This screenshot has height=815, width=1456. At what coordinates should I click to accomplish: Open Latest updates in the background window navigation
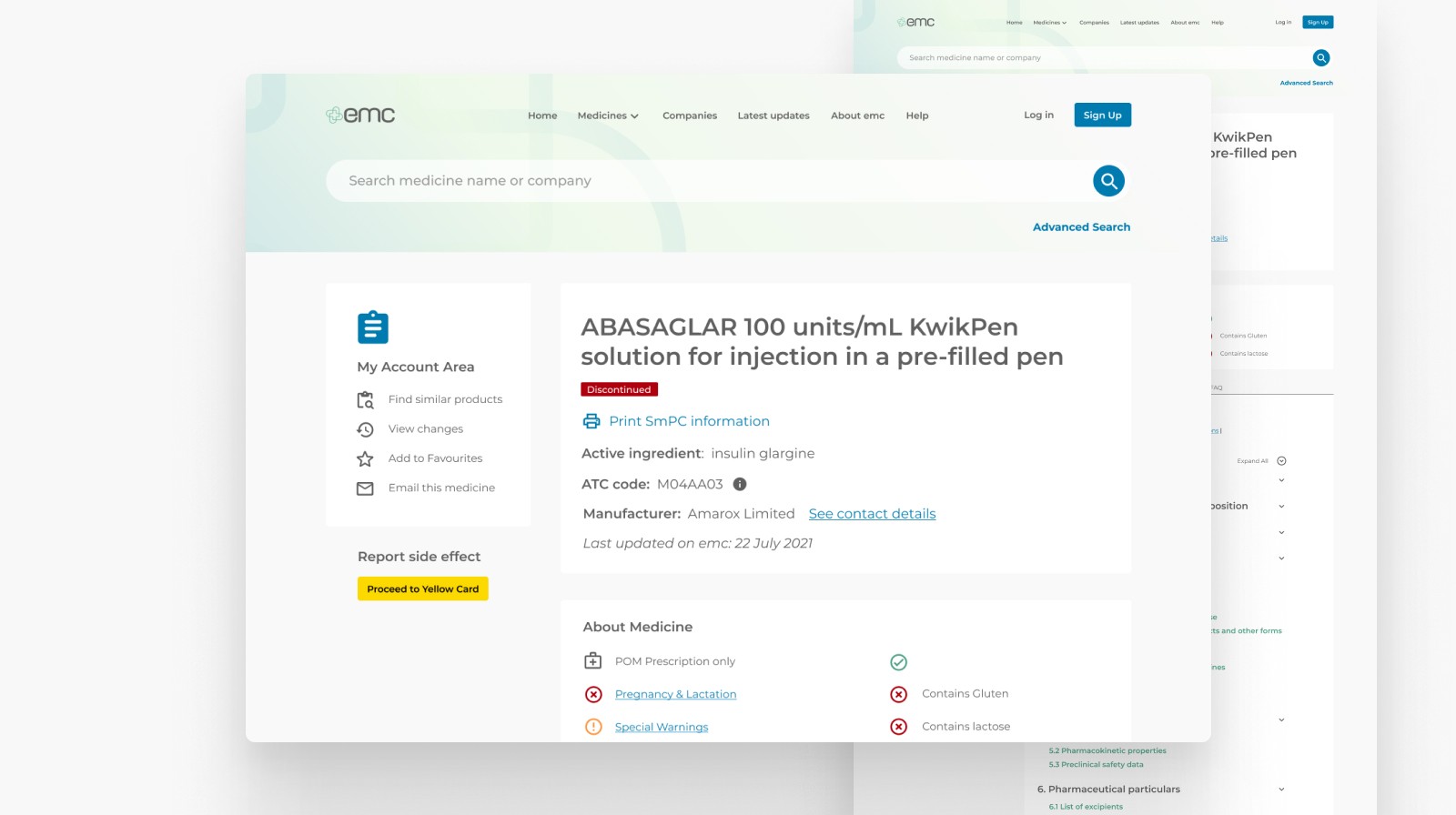pyautogui.click(x=1139, y=23)
